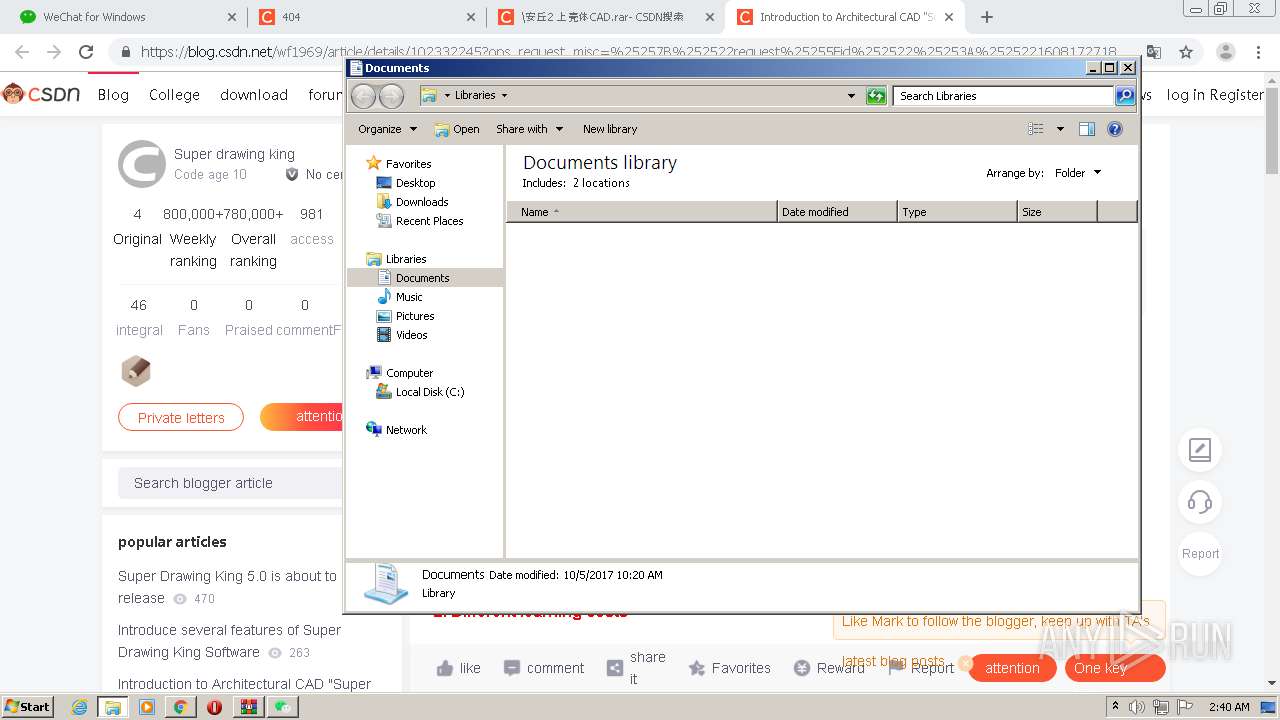The image size is (1280, 720).
Task: Click the One key button
Action: point(1115,668)
